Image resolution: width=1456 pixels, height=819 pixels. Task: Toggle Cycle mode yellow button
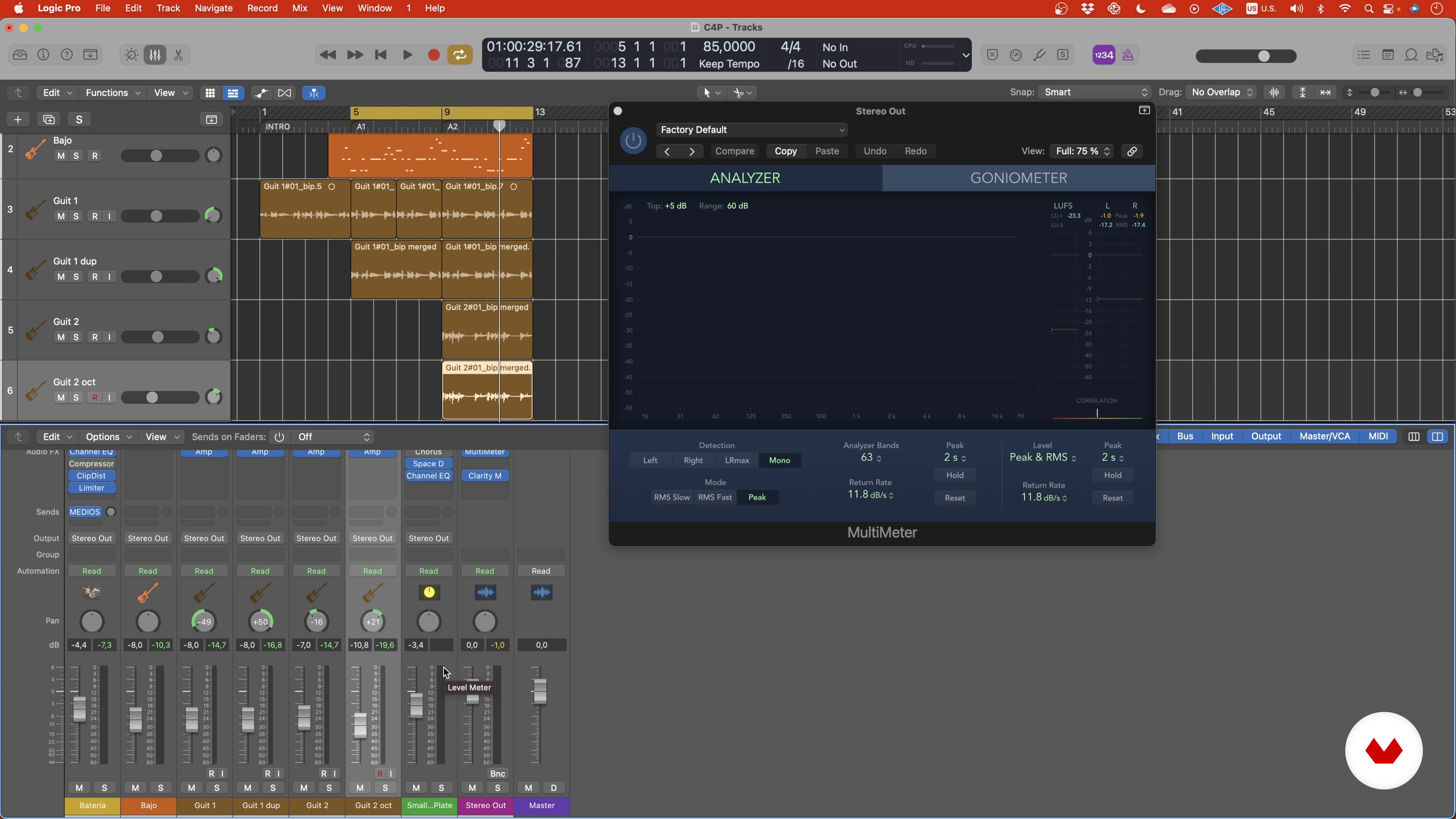pos(460,55)
